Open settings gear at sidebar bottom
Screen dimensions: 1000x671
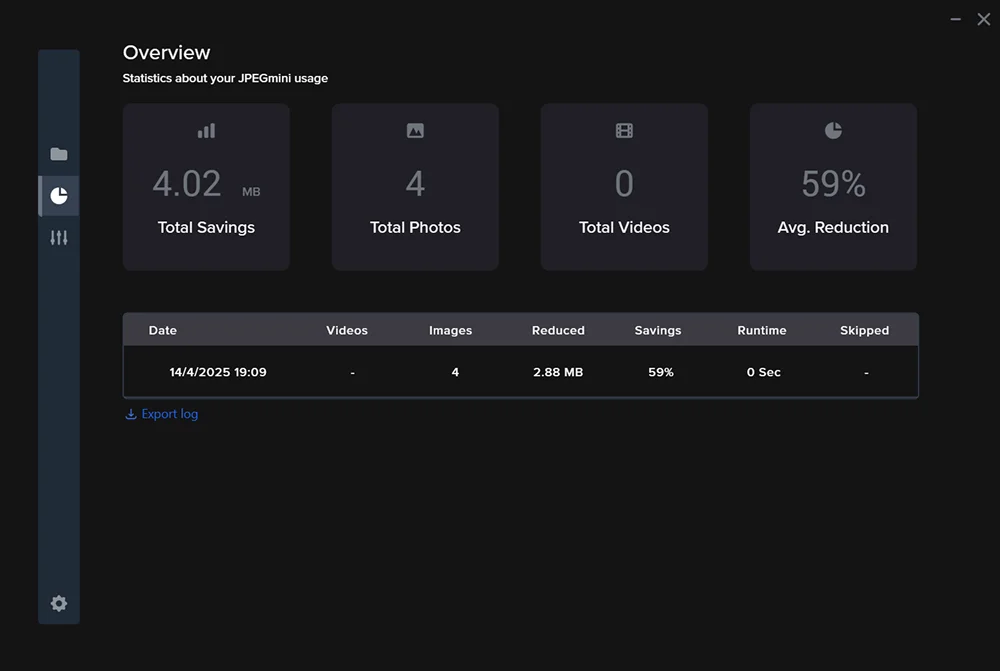[59, 603]
